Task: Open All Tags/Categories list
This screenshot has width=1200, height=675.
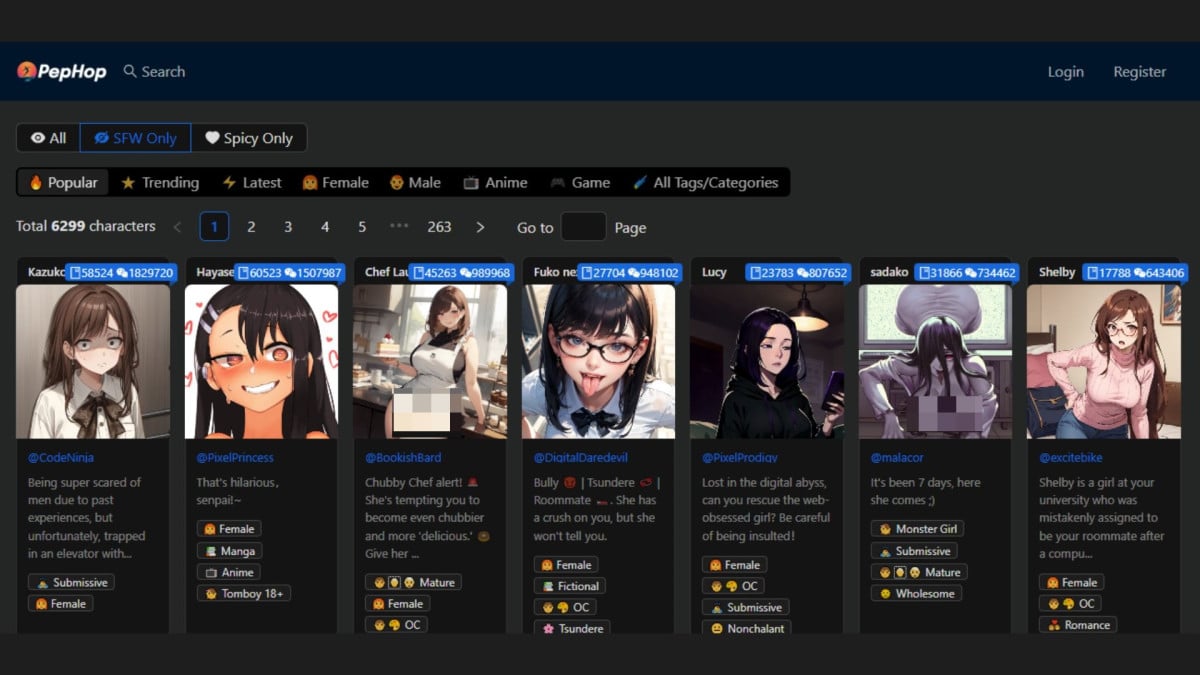Action: tap(705, 182)
